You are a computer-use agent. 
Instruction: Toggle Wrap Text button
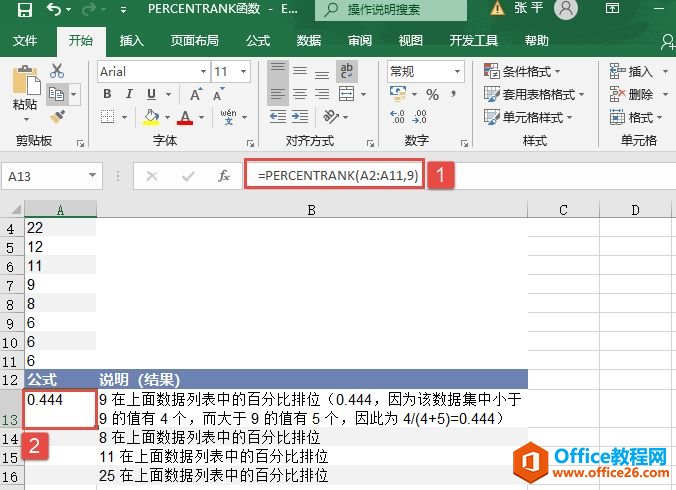347,71
